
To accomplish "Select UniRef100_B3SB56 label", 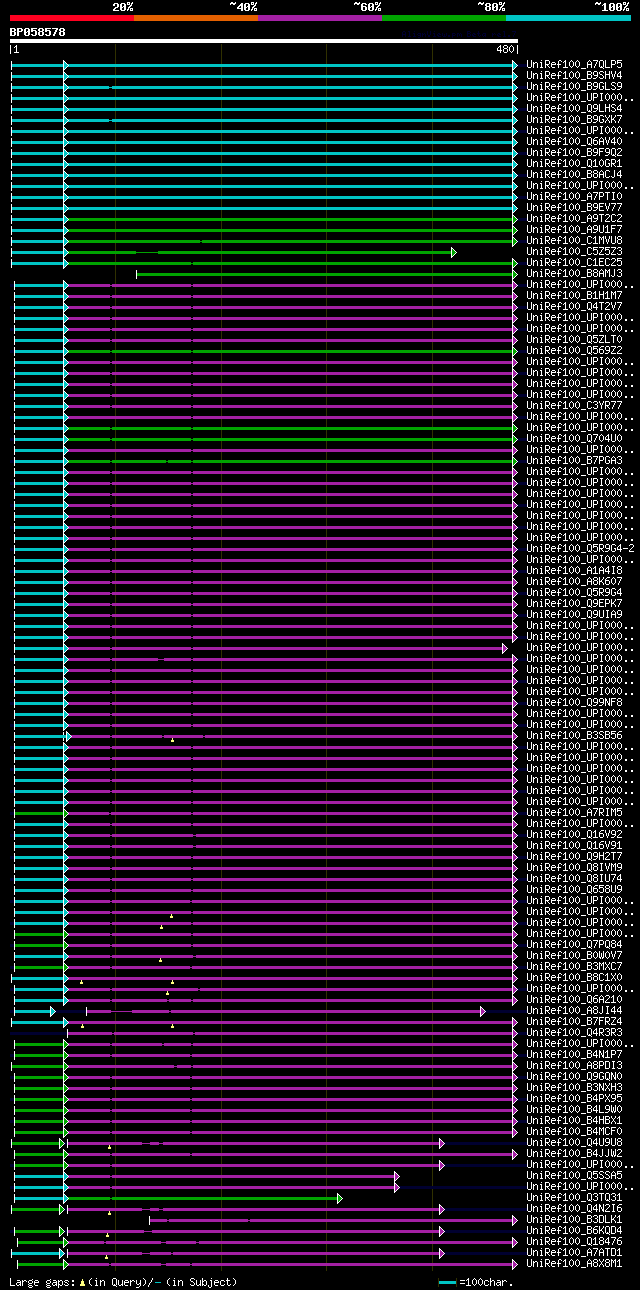I will point(574,735).
